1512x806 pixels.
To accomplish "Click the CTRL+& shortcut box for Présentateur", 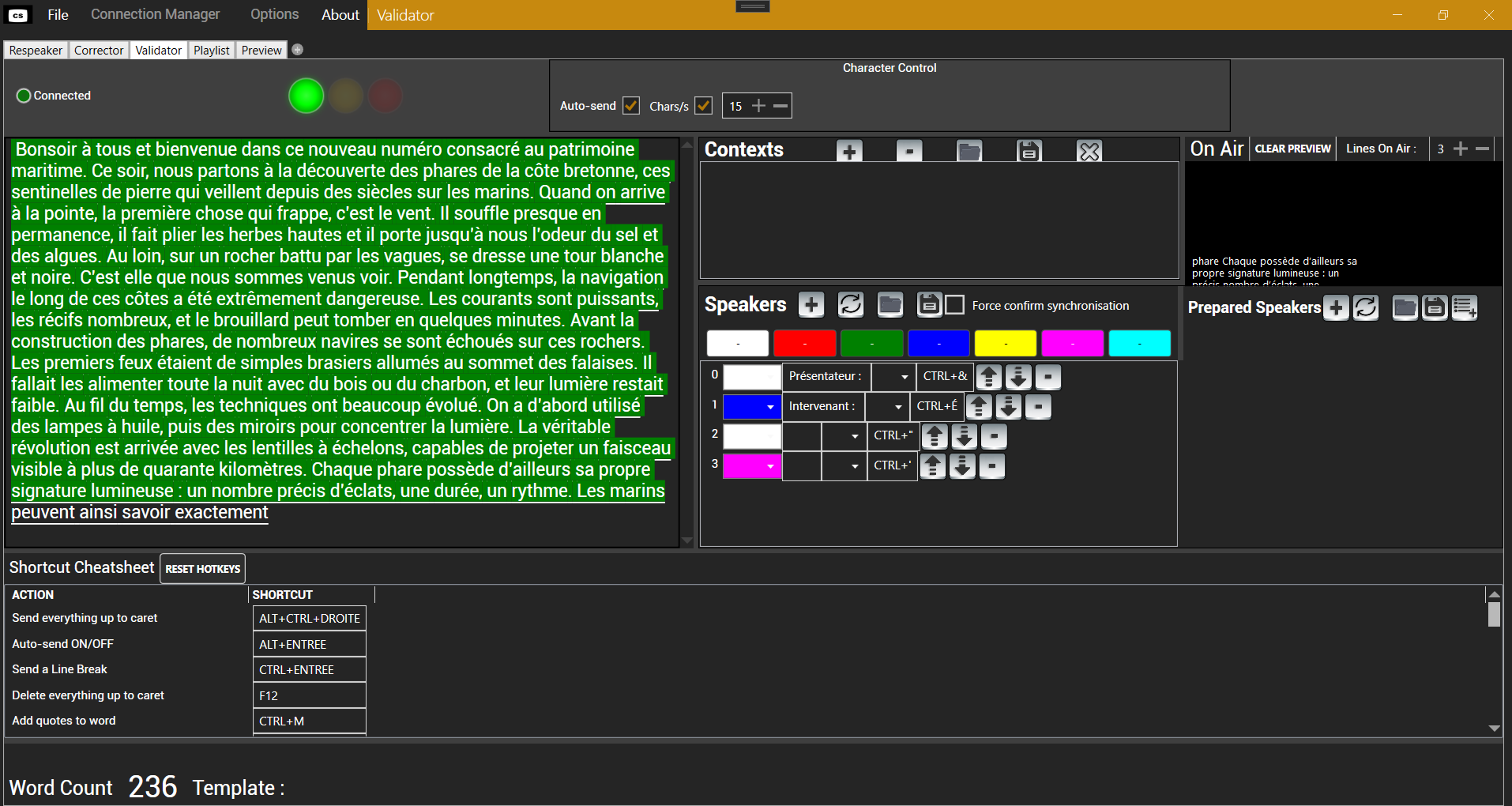I will 945,377.
